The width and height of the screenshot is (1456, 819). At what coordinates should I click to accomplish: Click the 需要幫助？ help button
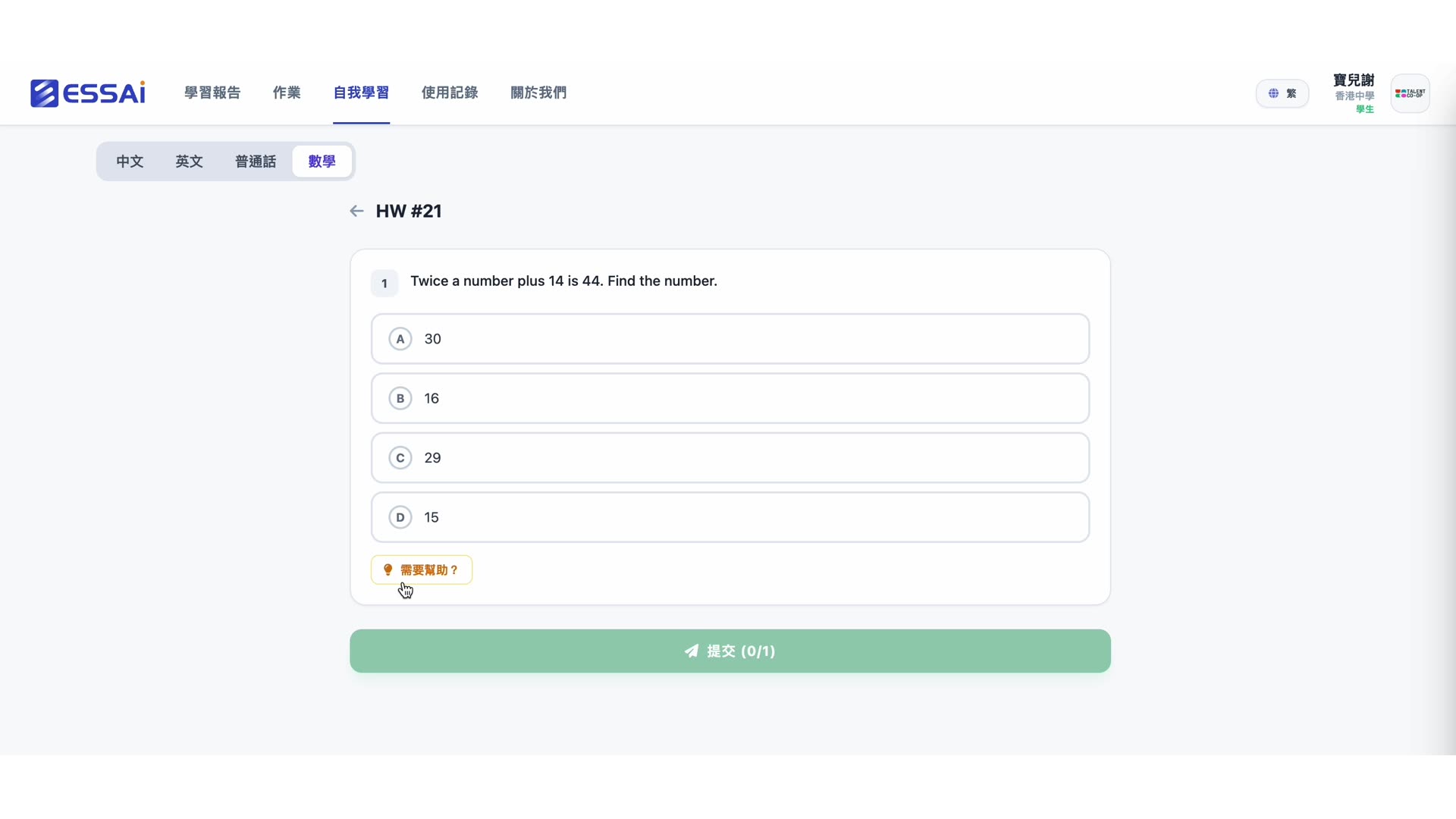(422, 570)
